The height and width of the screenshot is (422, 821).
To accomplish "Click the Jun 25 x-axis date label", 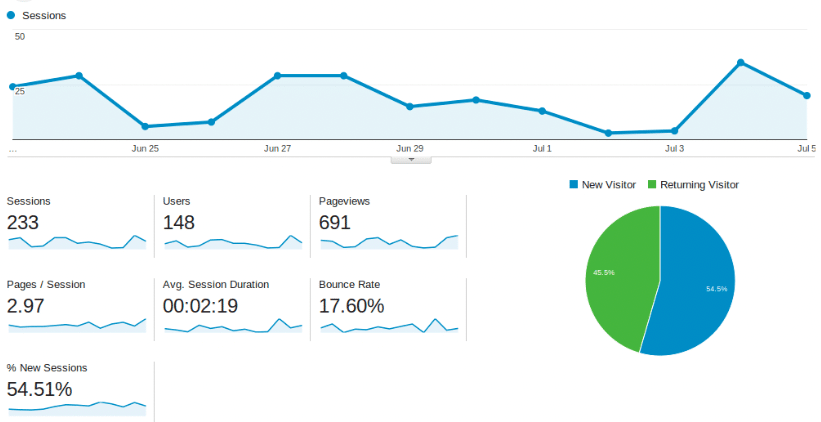I will click(145, 148).
